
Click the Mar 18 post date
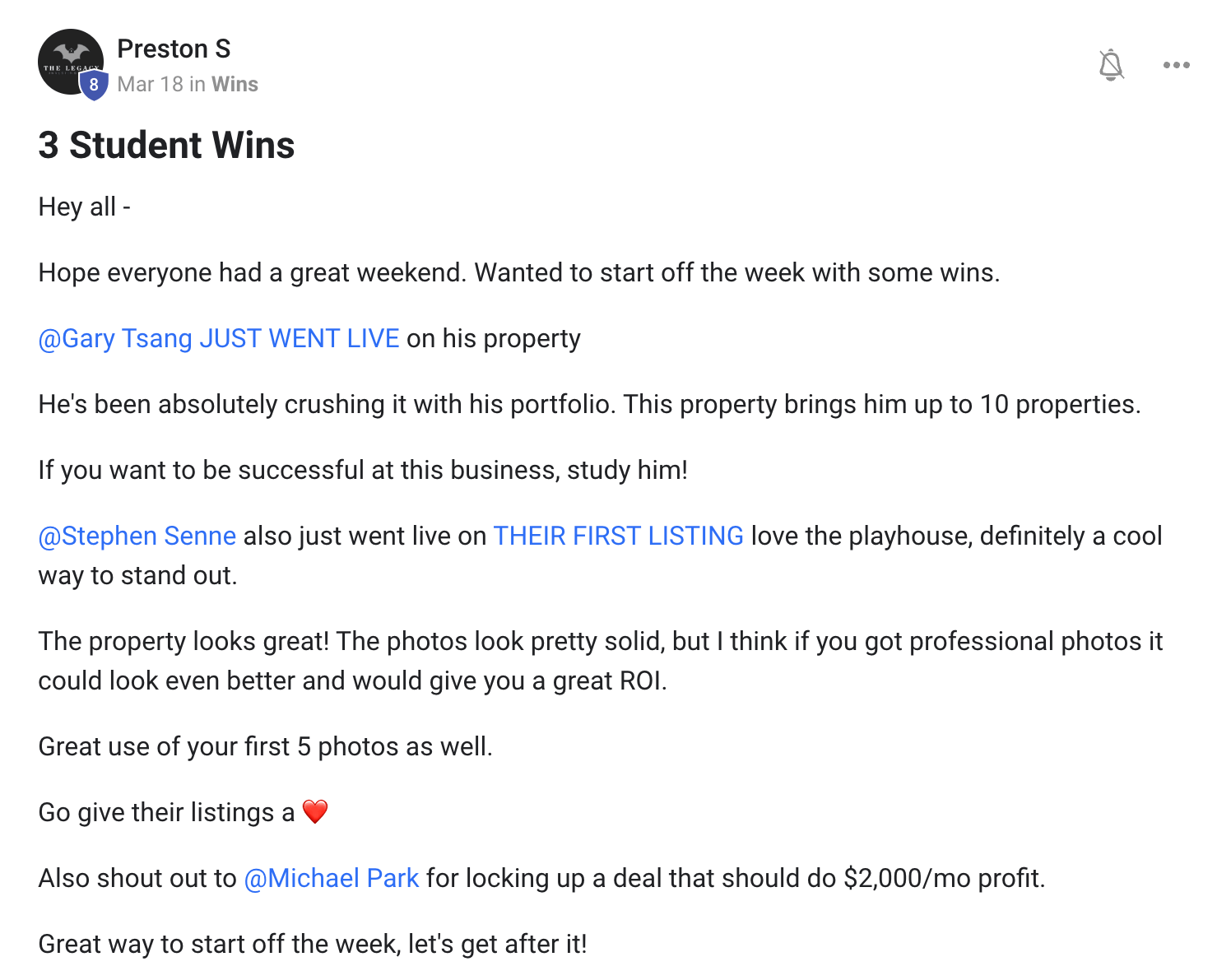click(150, 84)
